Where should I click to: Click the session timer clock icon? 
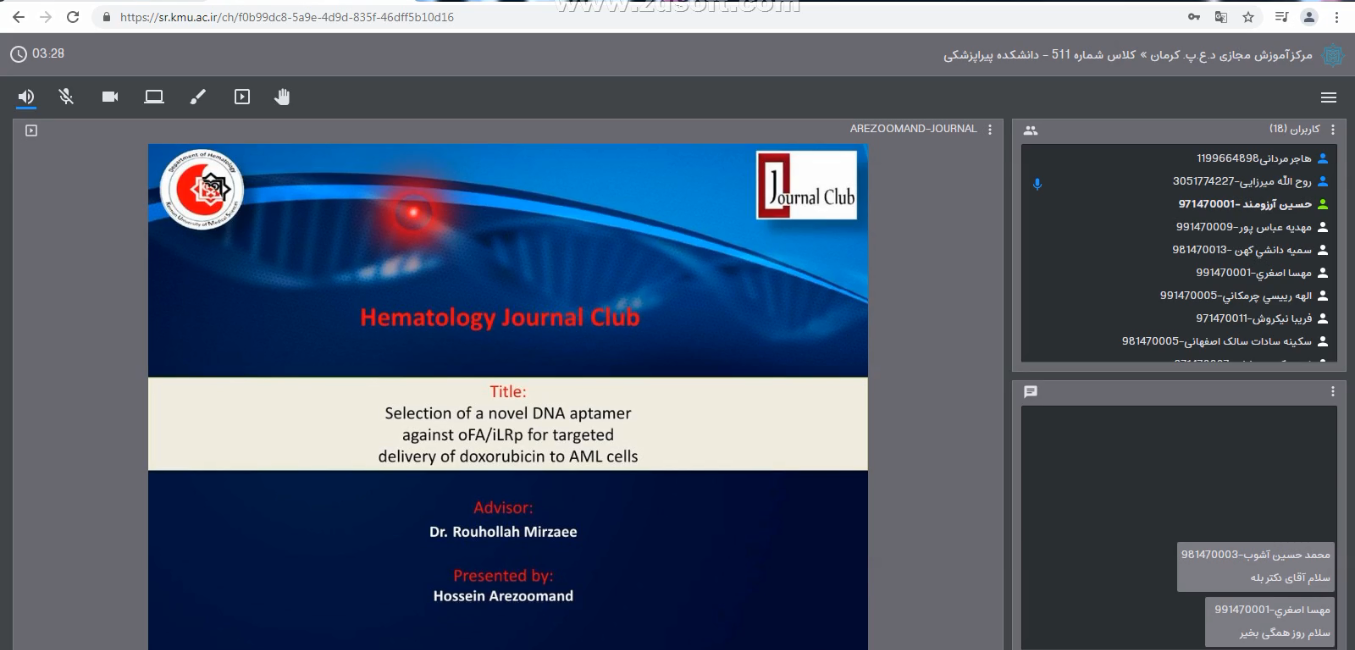click(x=18, y=54)
